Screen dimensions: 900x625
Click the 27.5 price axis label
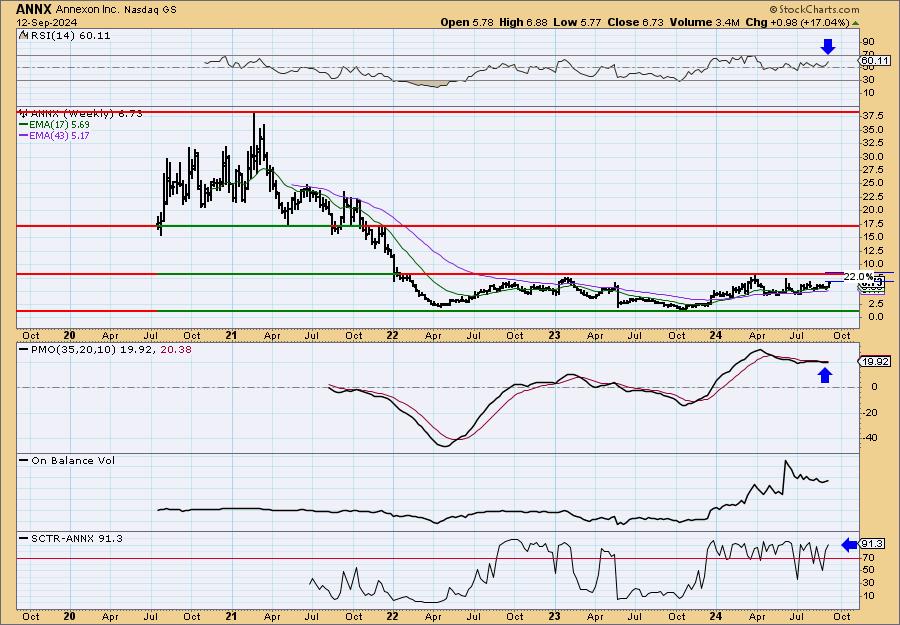[872, 169]
